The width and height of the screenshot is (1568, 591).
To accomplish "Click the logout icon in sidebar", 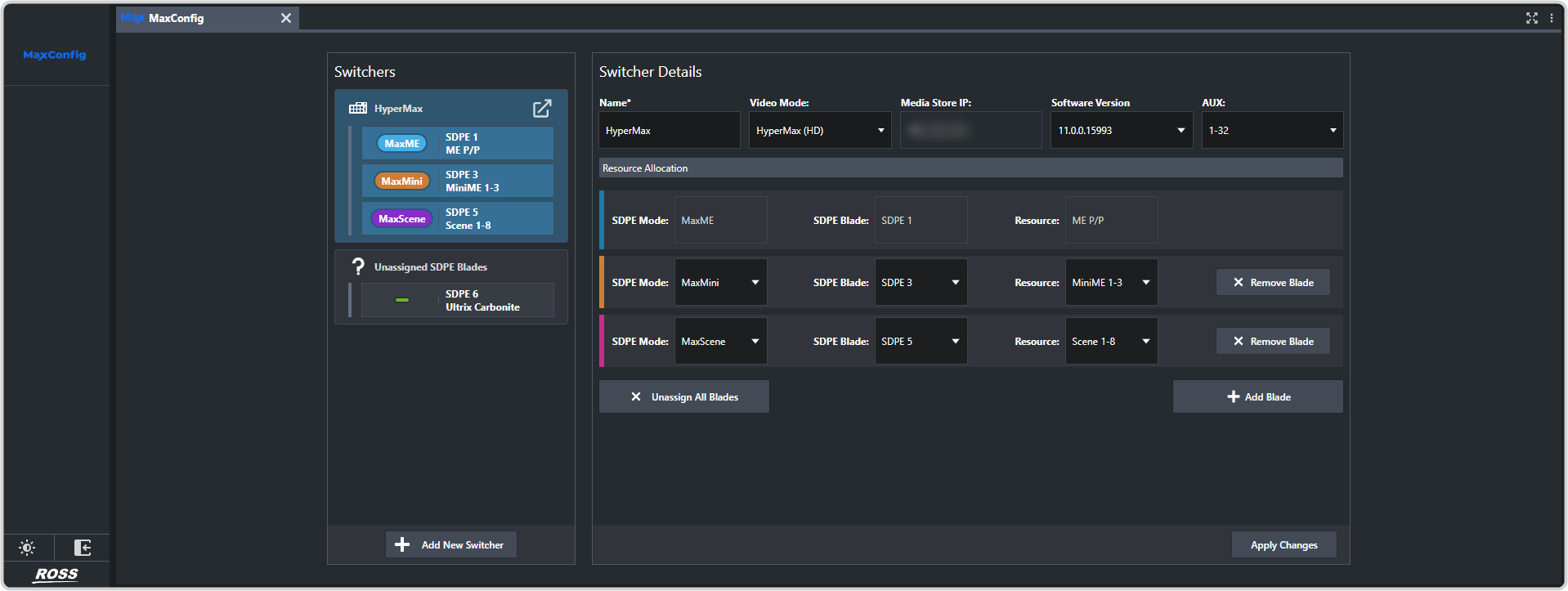I will click(83, 548).
